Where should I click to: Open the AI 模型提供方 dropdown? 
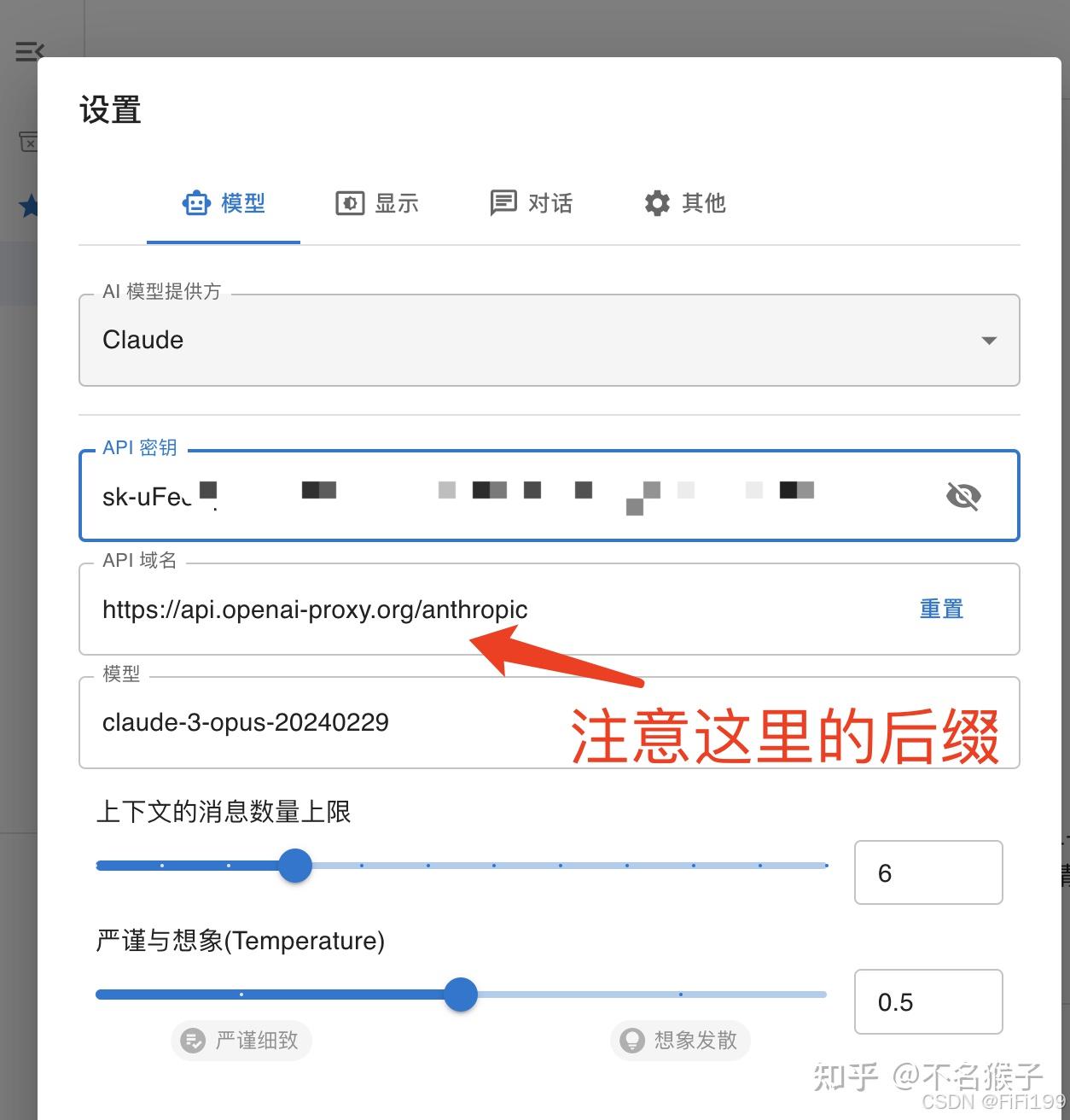(x=989, y=341)
